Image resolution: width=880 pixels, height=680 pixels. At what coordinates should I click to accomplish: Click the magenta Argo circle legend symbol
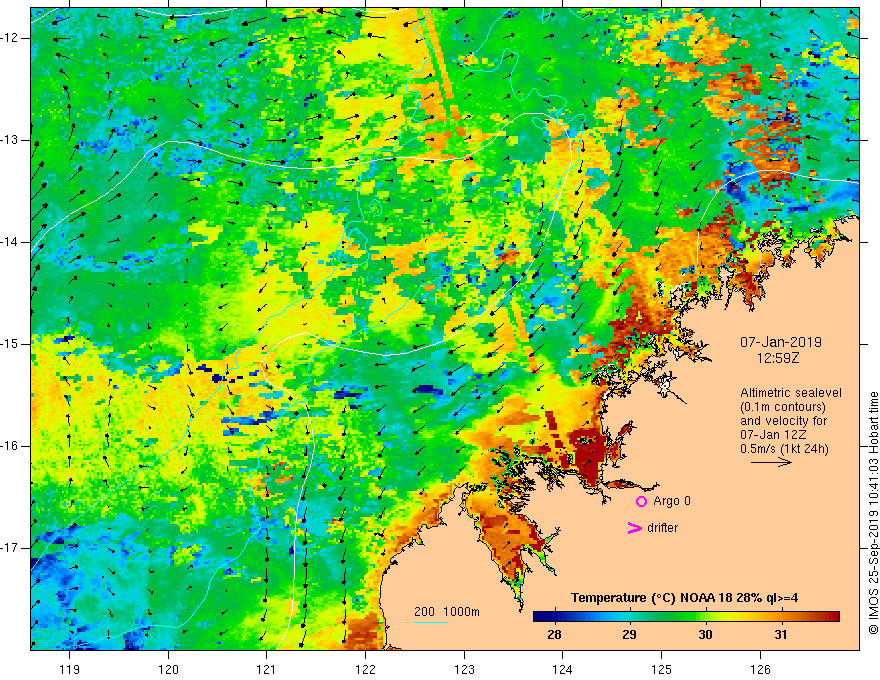click(x=641, y=501)
